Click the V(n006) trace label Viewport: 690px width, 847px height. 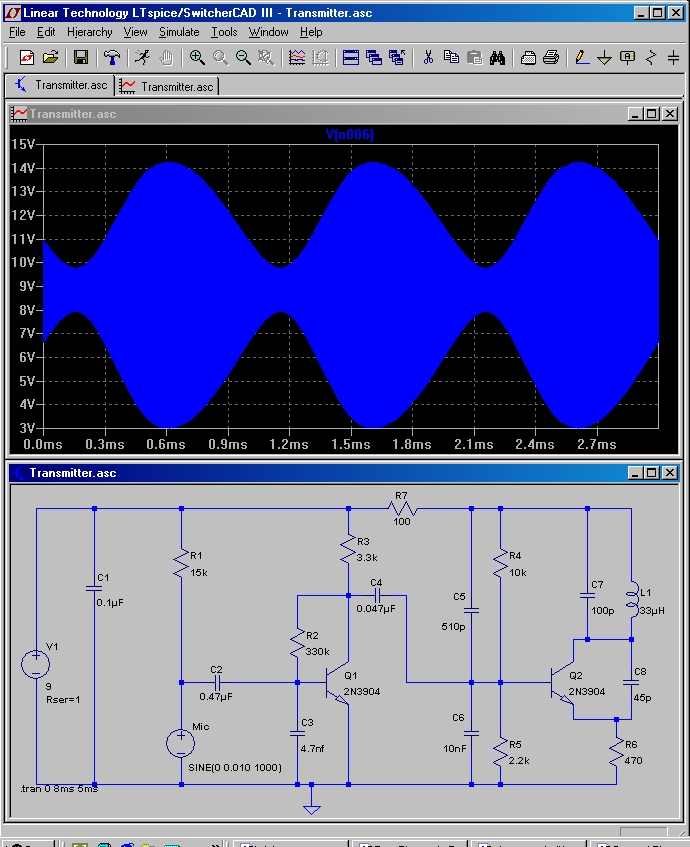pos(350,135)
